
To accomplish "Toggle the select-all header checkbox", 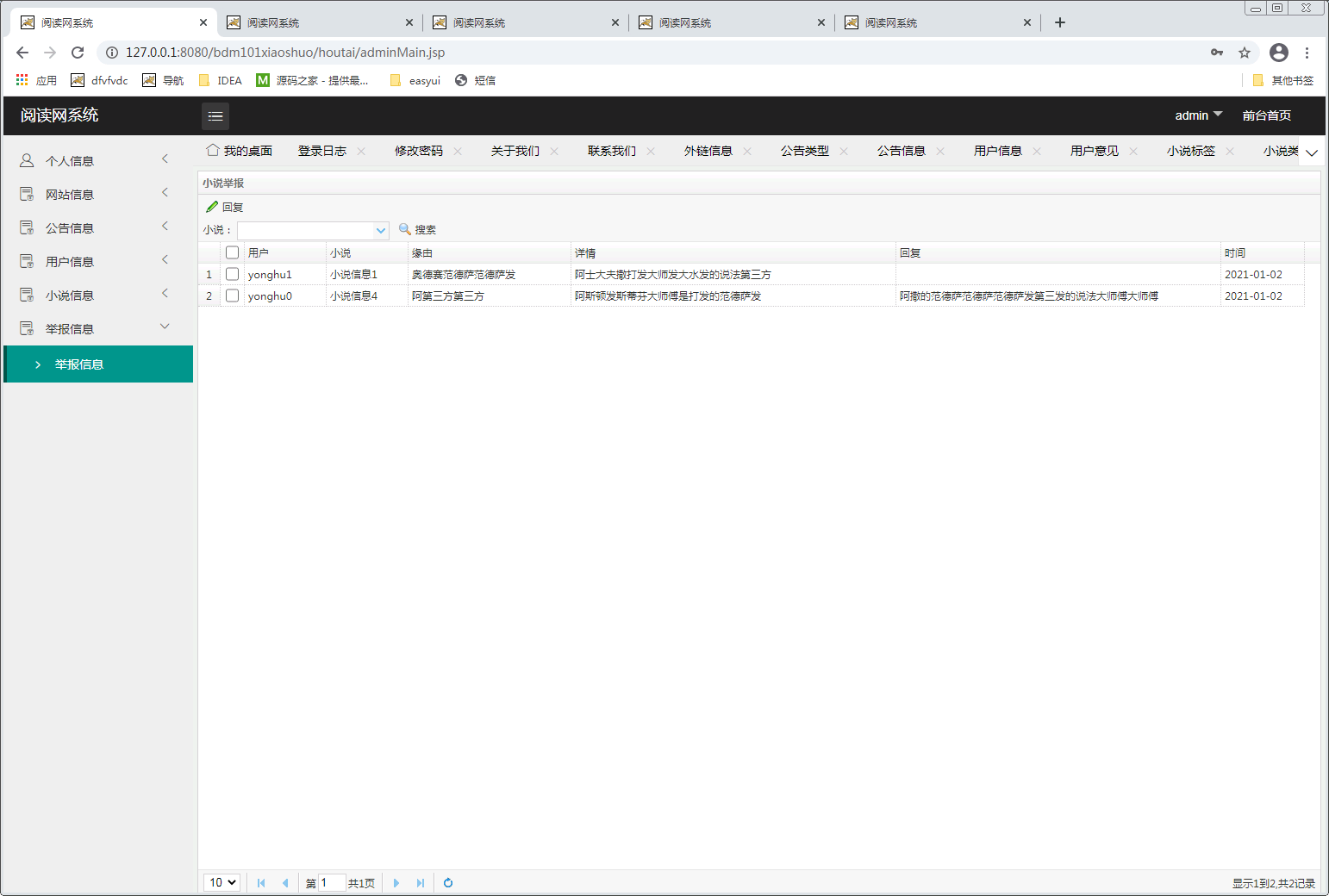I will [x=232, y=252].
